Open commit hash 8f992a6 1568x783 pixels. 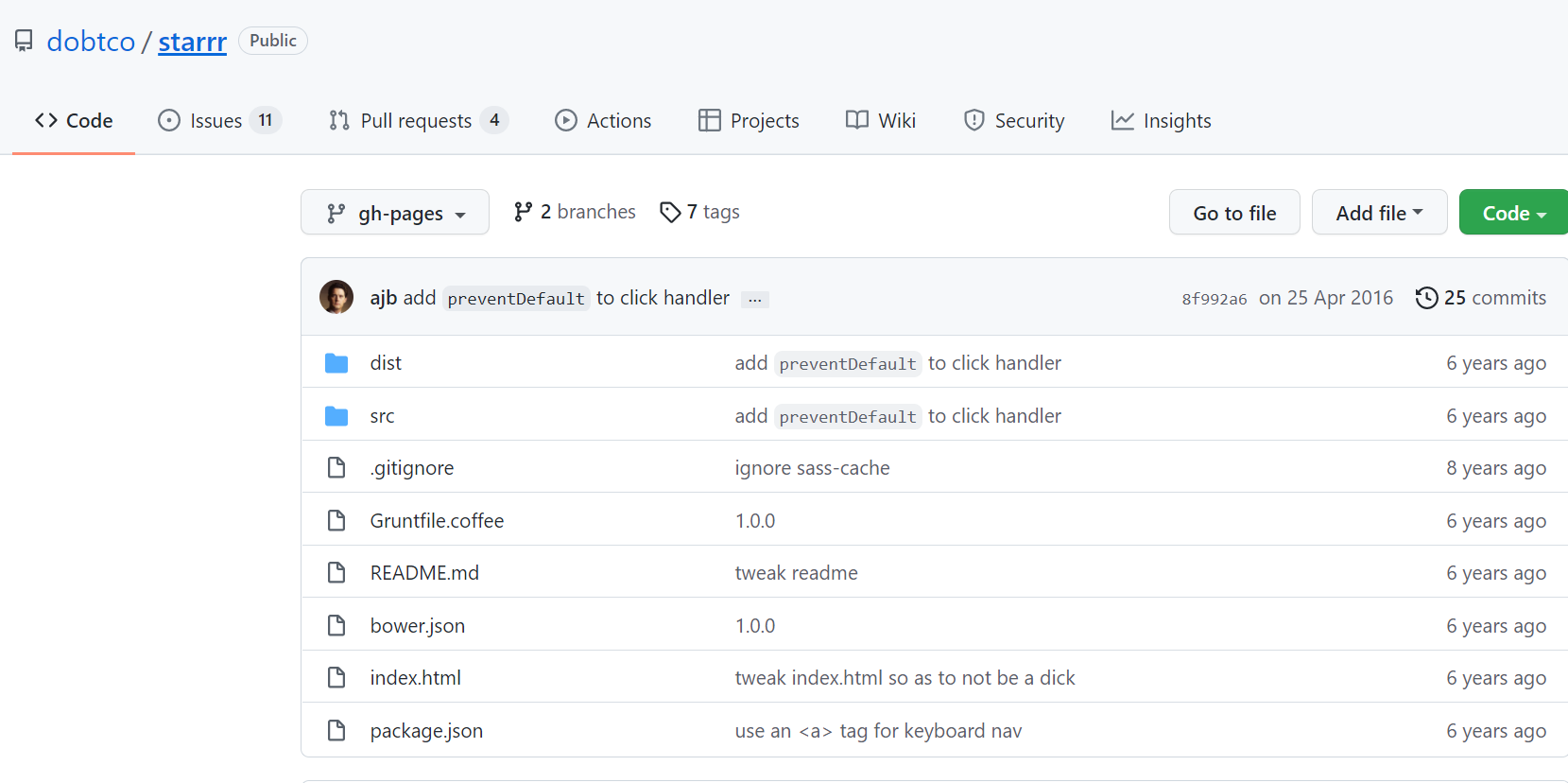coord(1214,299)
